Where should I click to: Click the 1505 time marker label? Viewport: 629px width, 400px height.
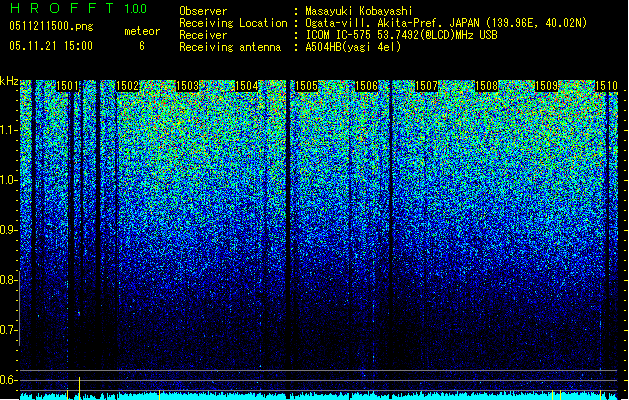[x=307, y=86]
